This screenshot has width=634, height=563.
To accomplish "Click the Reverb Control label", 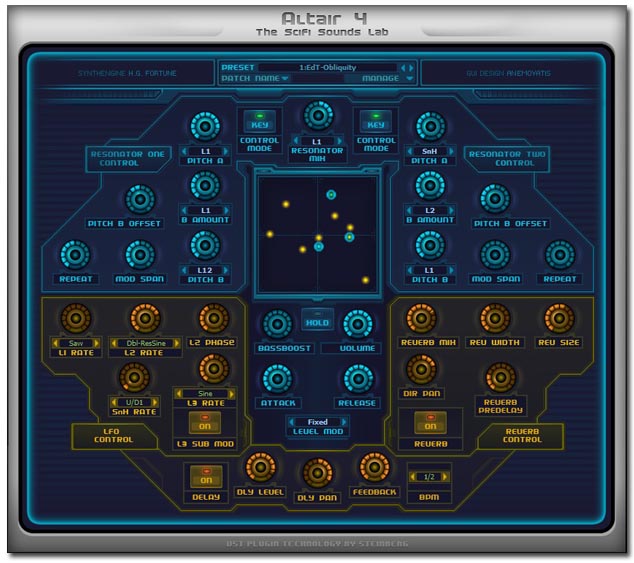I will tap(522, 436).
